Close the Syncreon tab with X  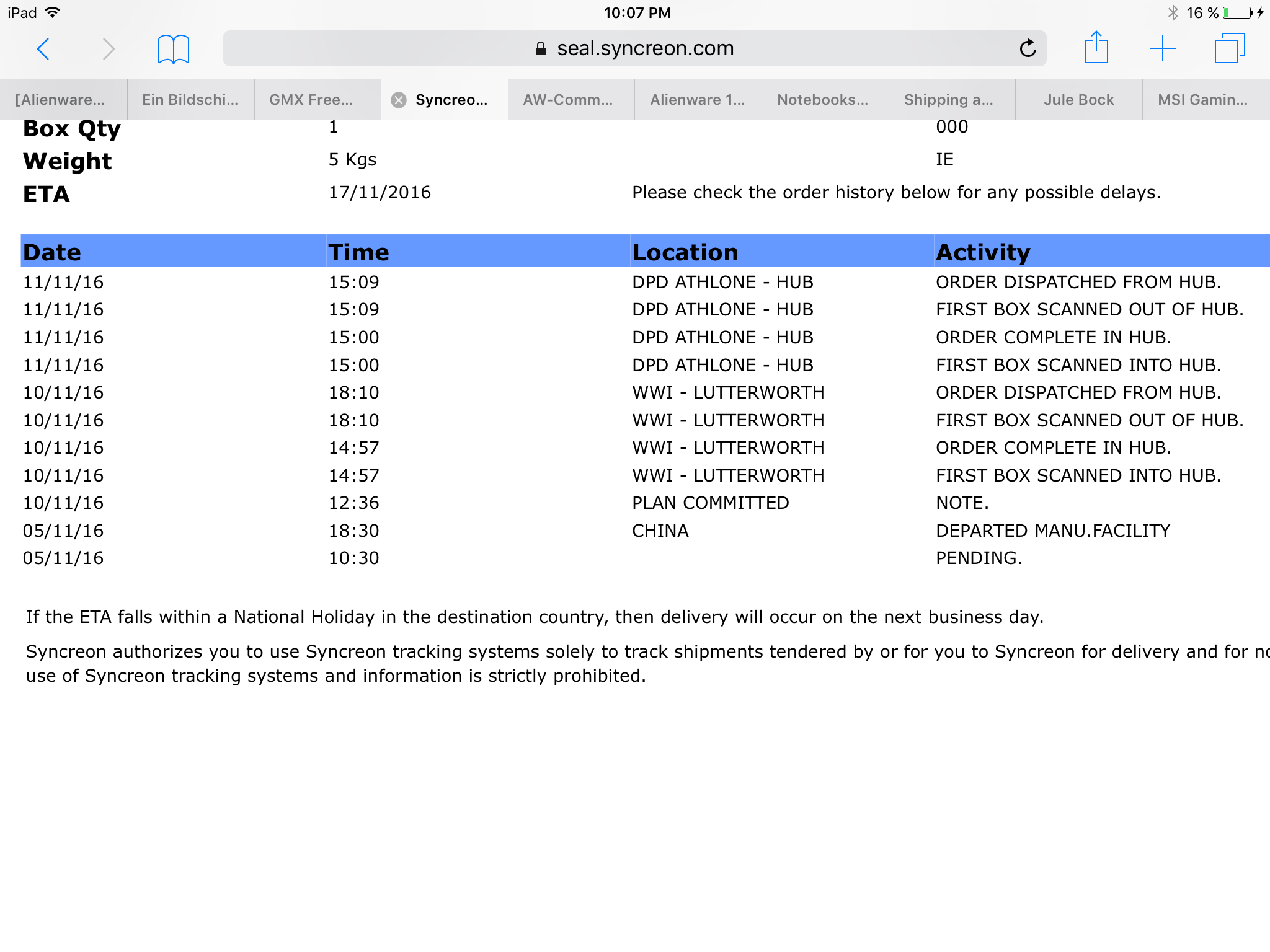coord(399,100)
